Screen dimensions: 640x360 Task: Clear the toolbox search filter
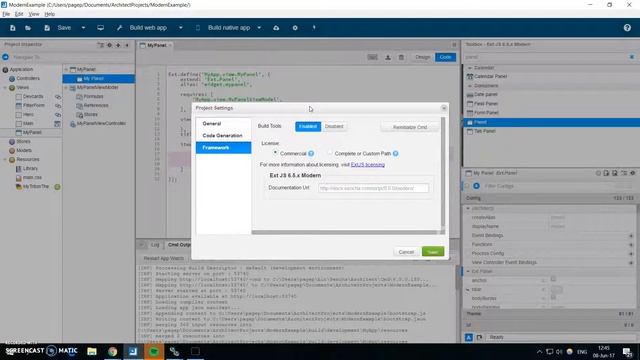[x=632, y=57]
